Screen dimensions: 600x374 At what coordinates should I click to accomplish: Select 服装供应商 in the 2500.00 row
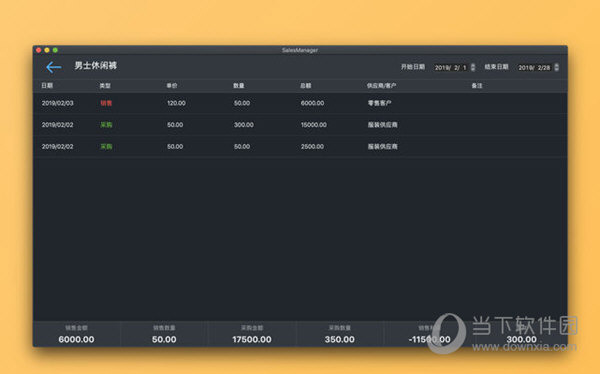click(382, 147)
